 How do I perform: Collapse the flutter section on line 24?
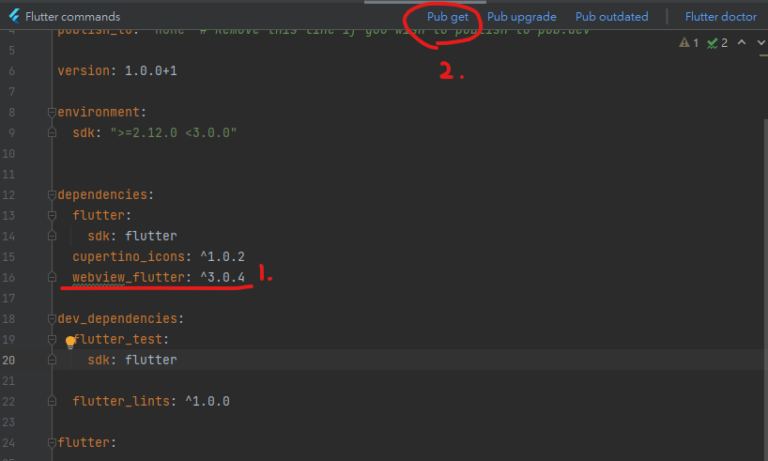coord(51,442)
